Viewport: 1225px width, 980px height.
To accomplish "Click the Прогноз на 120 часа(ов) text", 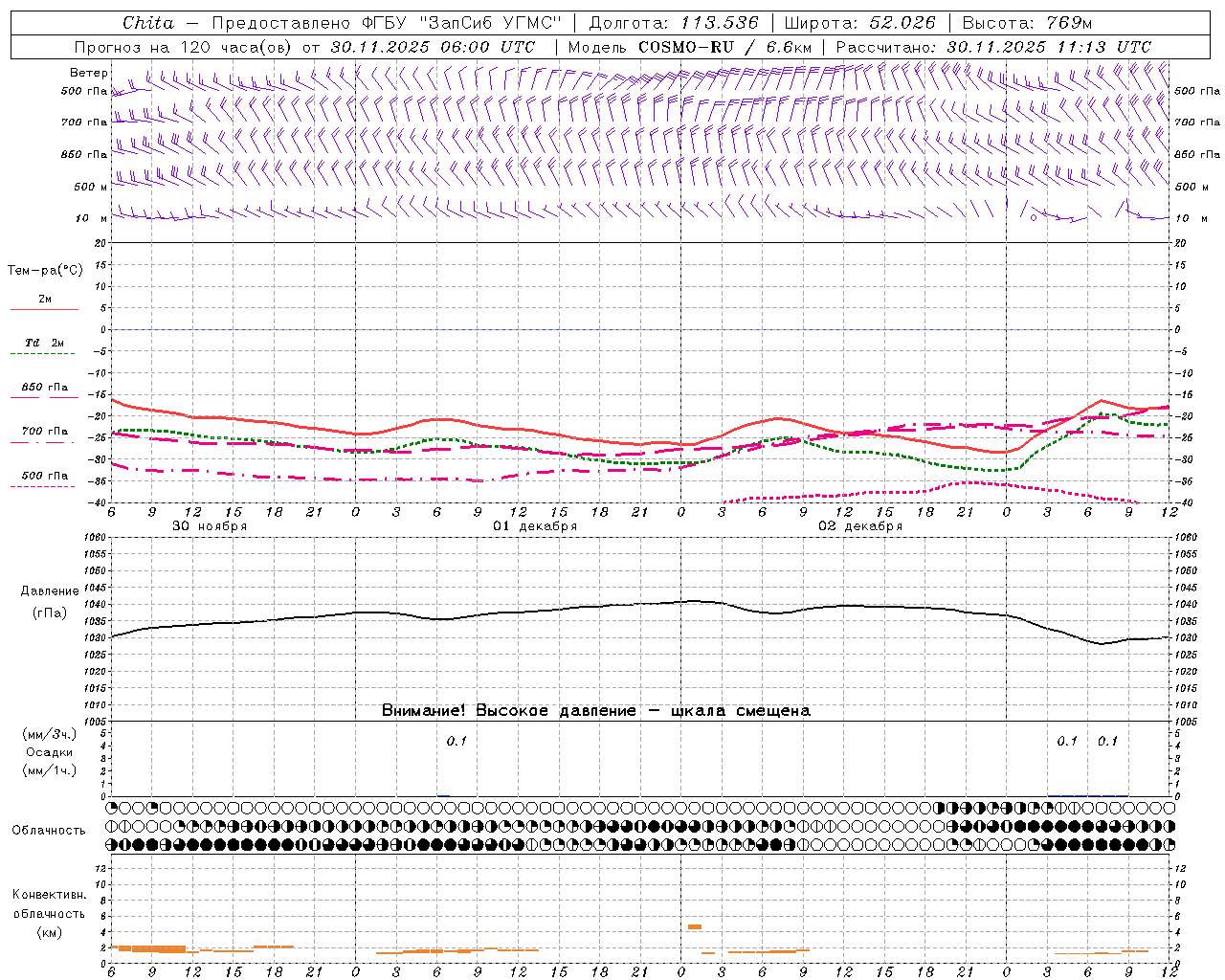I will pyautogui.click(x=184, y=47).
